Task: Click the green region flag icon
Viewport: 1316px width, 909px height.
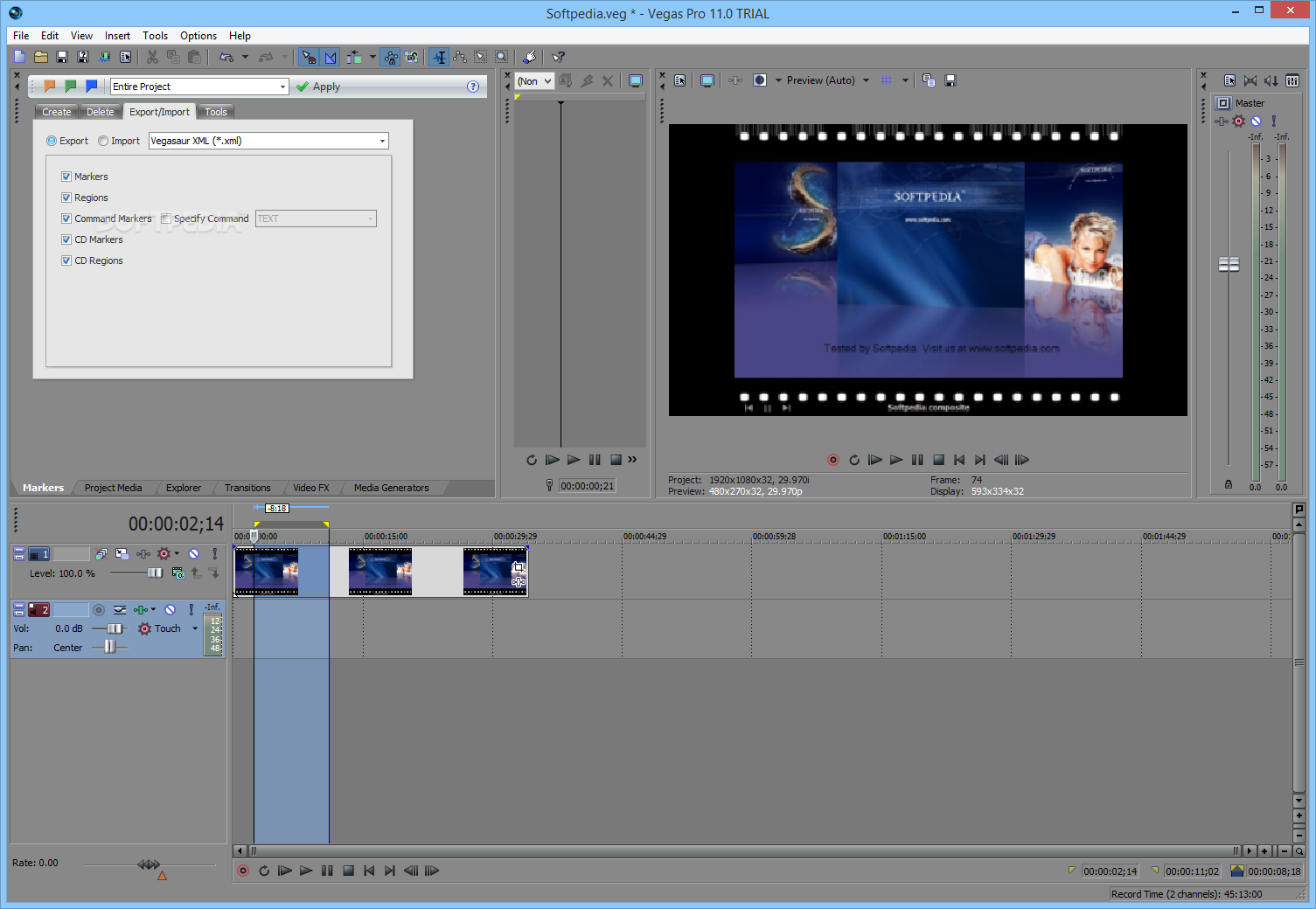Action: (x=71, y=86)
